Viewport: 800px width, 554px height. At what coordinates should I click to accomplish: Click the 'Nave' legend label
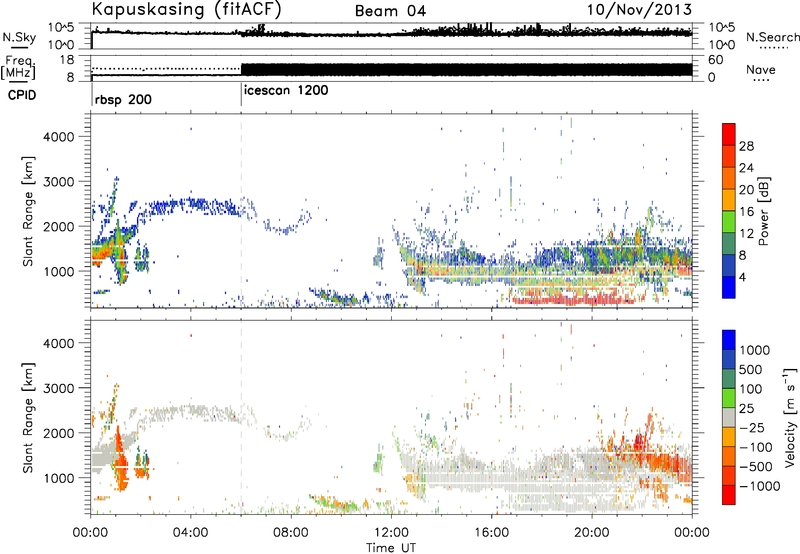[x=761, y=70]
